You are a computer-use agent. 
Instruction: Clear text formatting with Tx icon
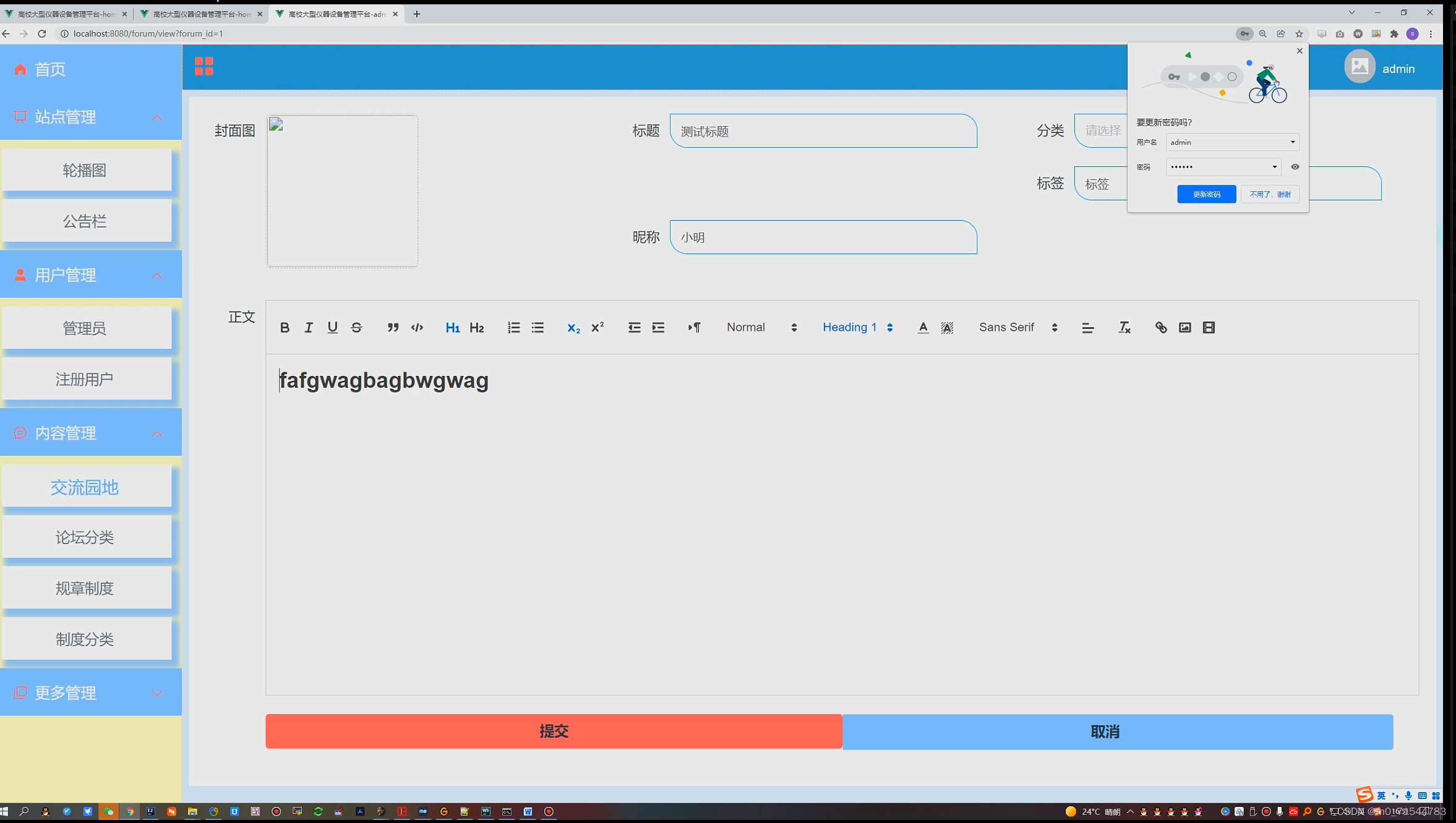(x=1124, y=328)
